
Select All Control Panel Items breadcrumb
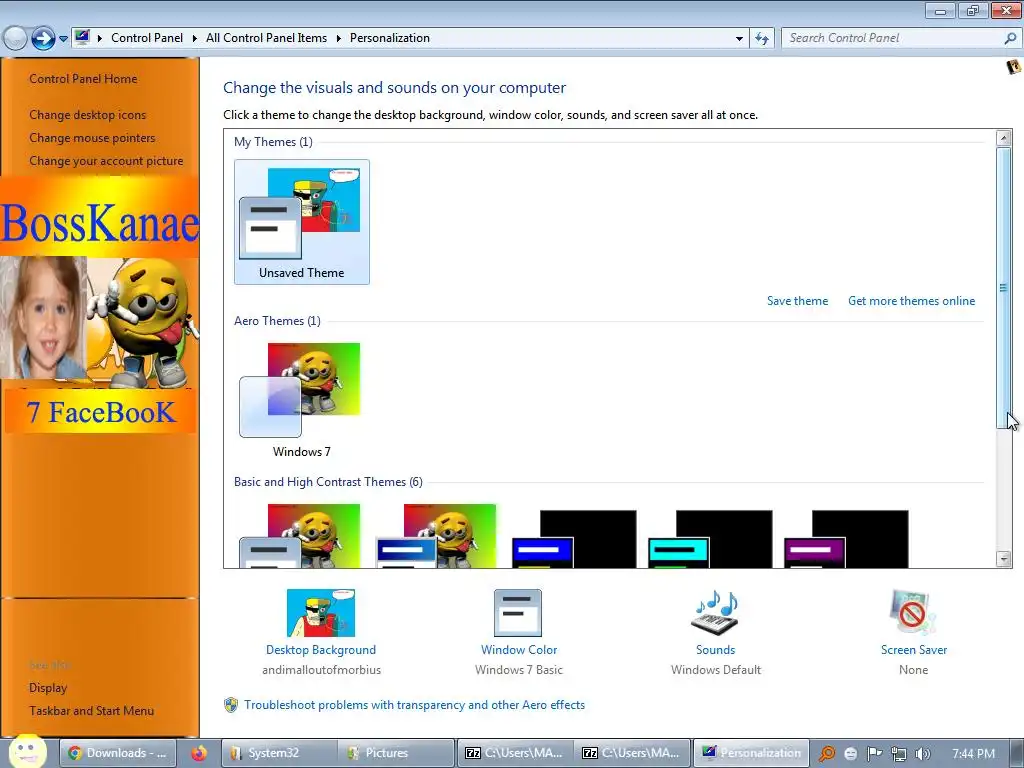pos(266,38)
